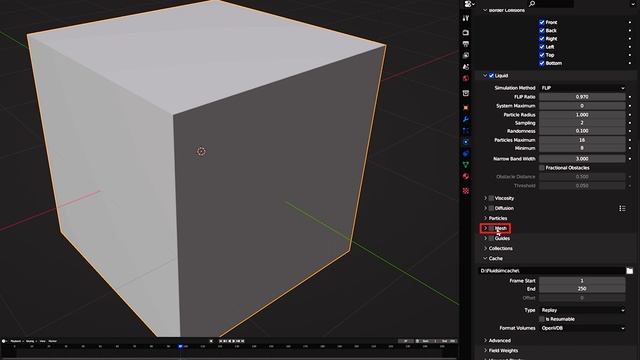Open the Diffusion presets list icon
The height and width of the screenshot is (360, 640).
[622, 208]
